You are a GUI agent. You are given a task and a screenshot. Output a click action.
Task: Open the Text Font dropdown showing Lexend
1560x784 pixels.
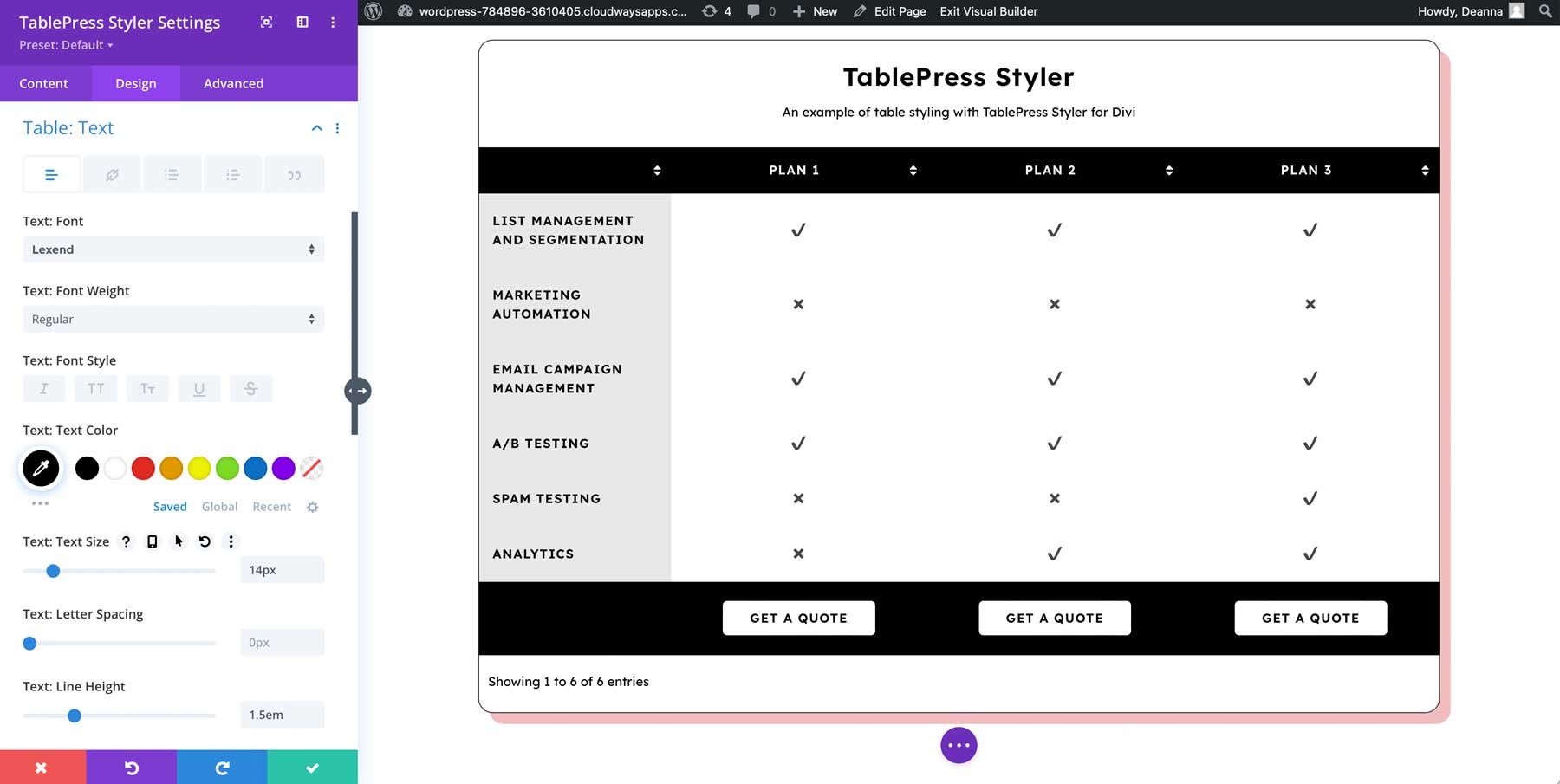(173, 249)
